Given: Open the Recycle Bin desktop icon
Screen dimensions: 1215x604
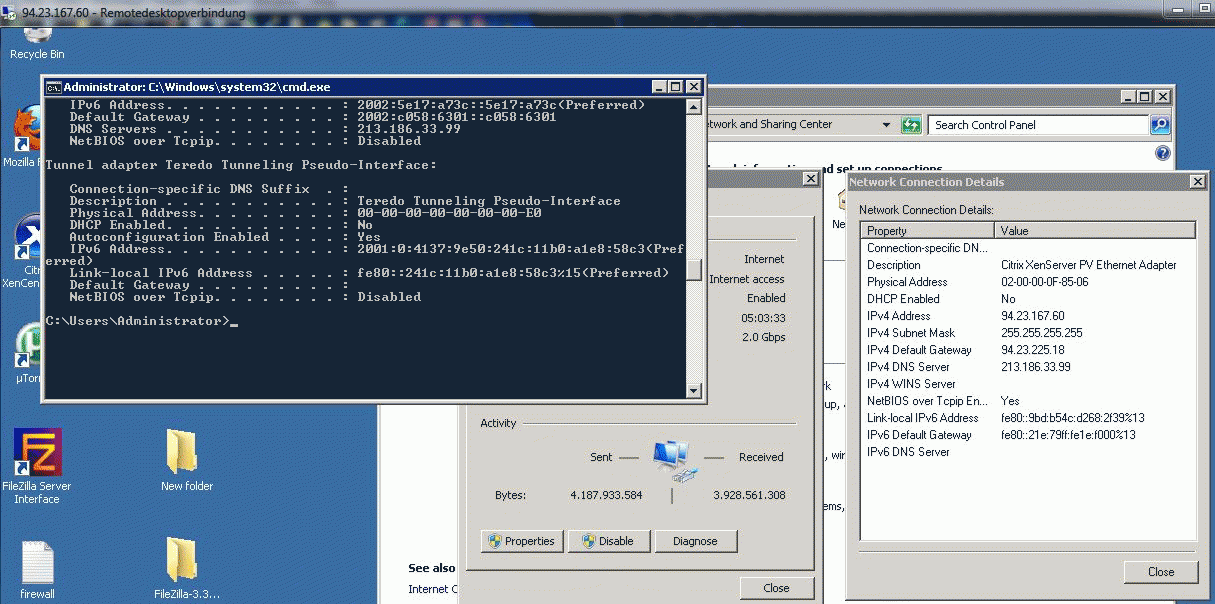Looking at the screenshot, I should click(36, 42).
